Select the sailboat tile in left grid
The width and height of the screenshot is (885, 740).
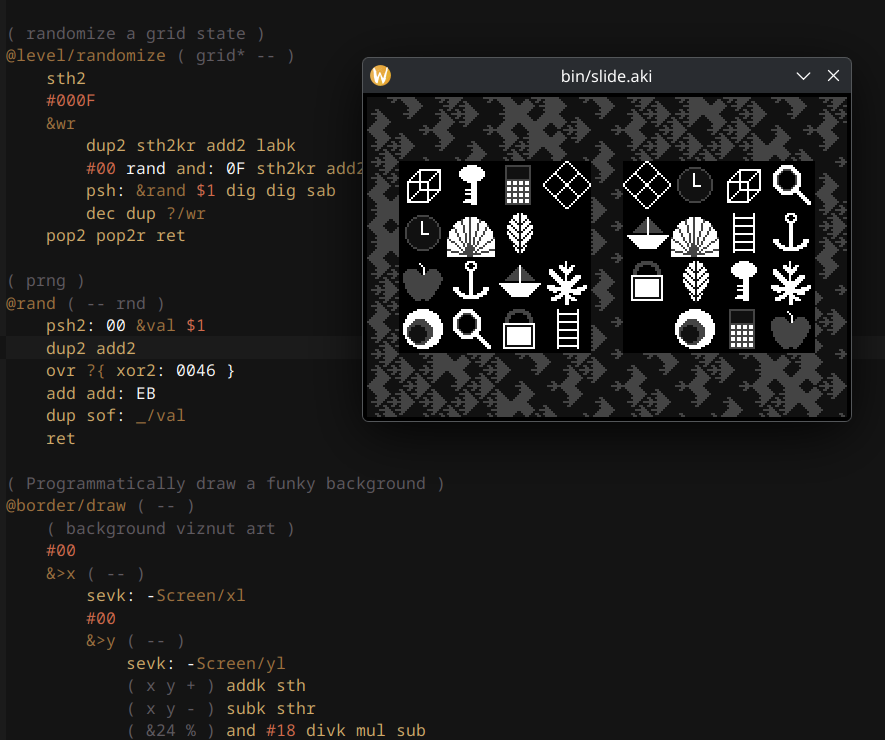tap(519, 282)
